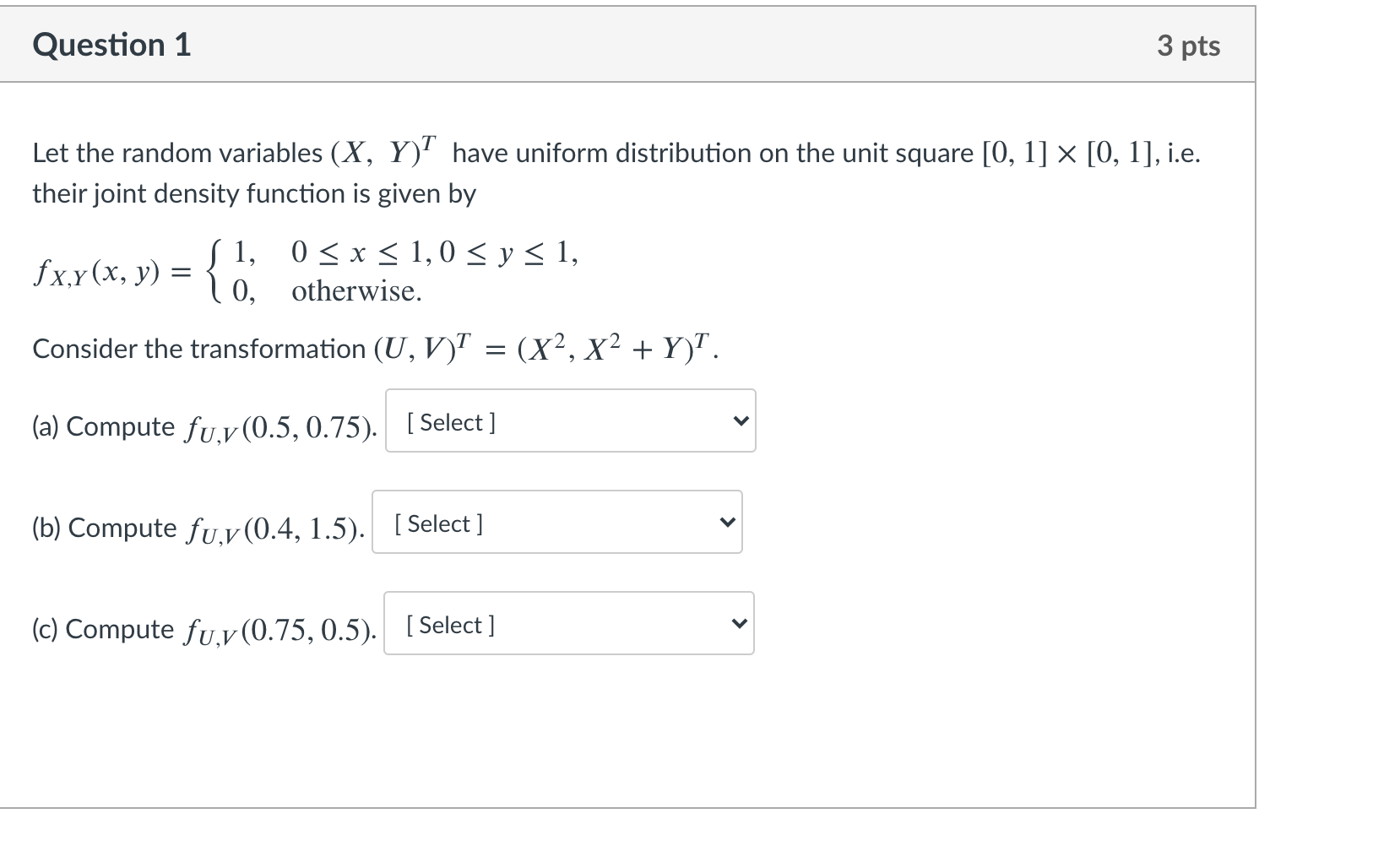Open the Select dropdown for part (a)
The height and width of the screenshot is (846, 1400).
pos(570,420)
